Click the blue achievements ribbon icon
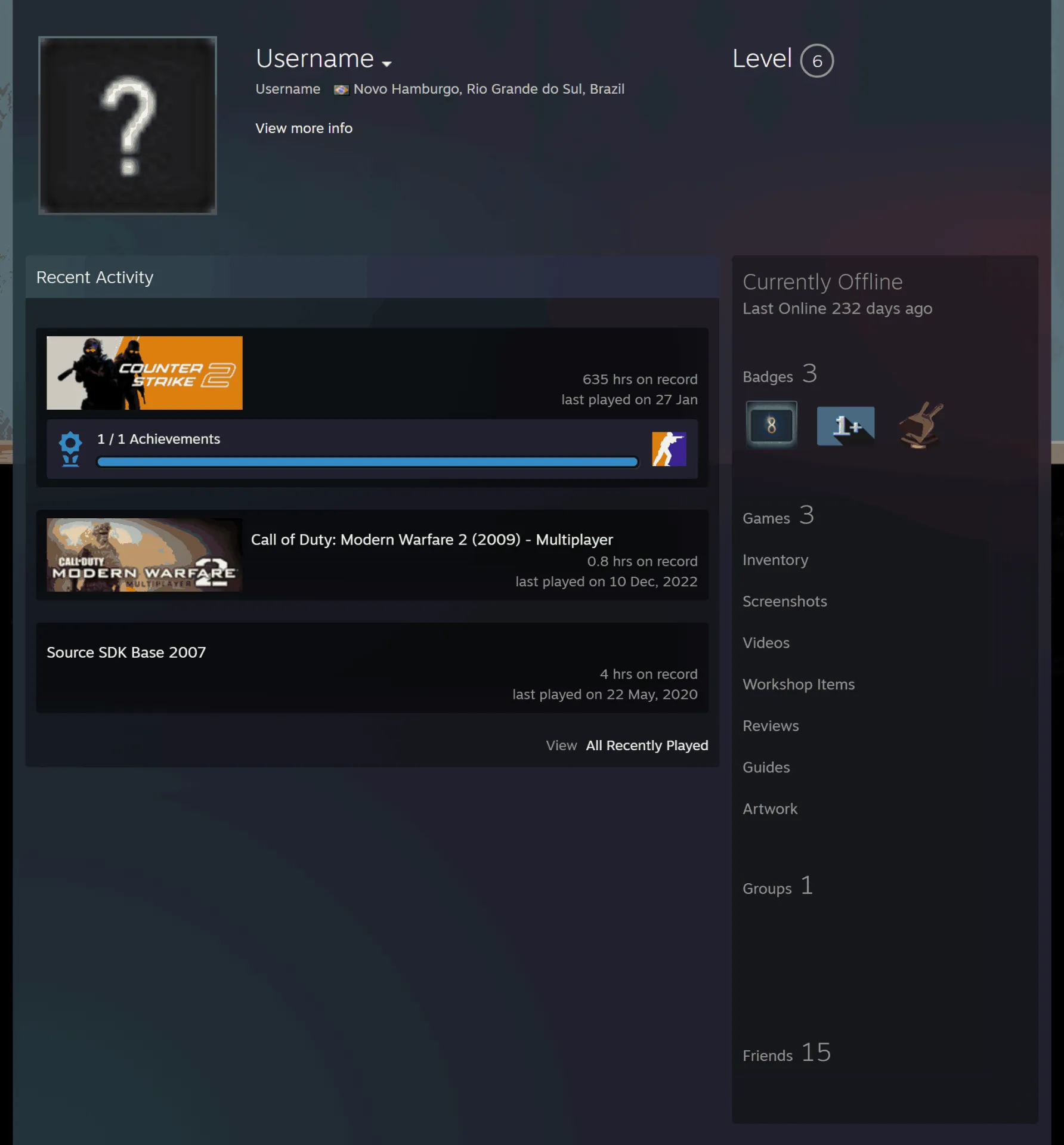Image resolution: width=1064 pixels, height=1145 pixels. click(x=70, y=449)
